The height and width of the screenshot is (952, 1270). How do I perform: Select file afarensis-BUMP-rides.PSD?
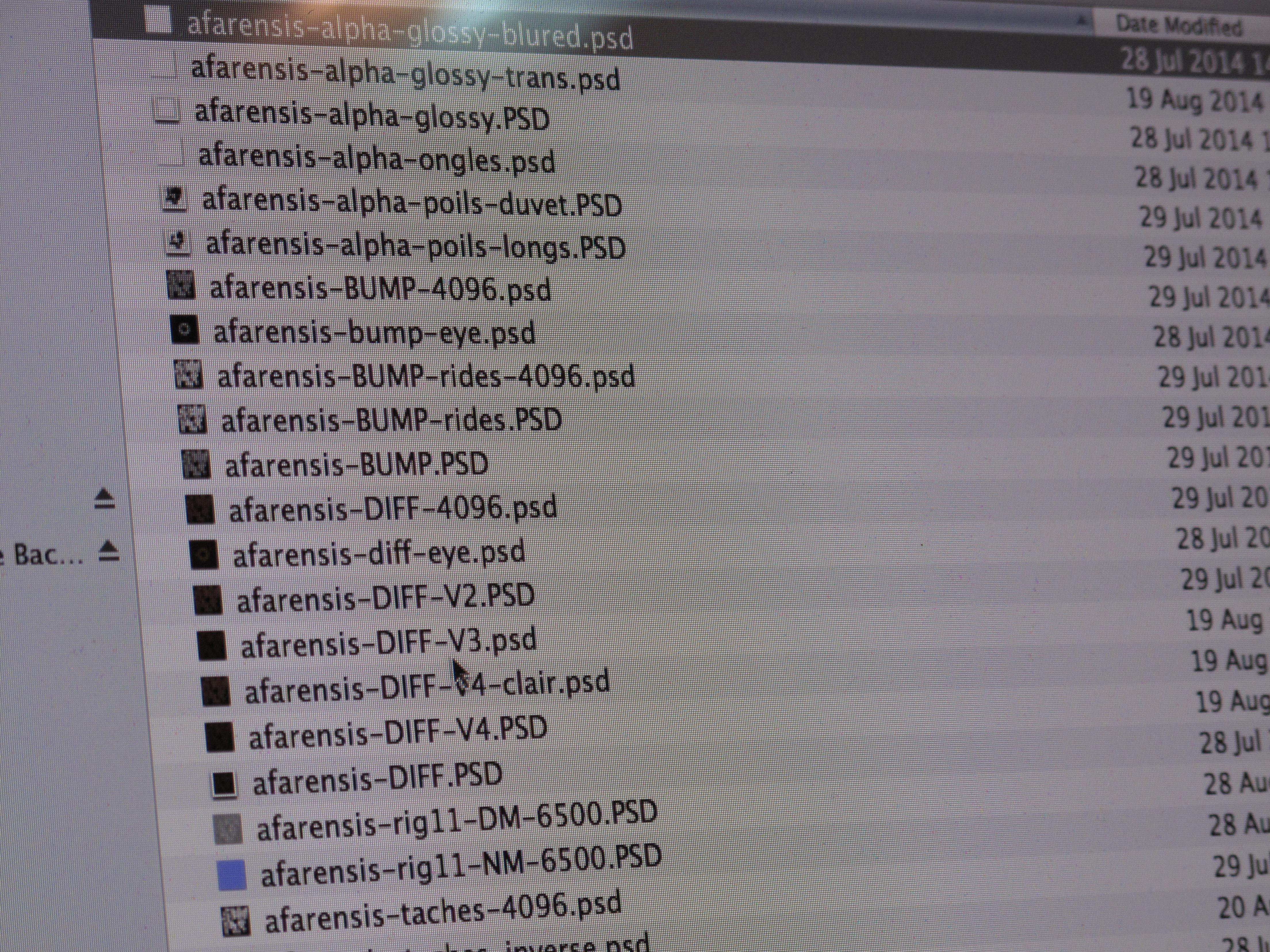point(392,420)
